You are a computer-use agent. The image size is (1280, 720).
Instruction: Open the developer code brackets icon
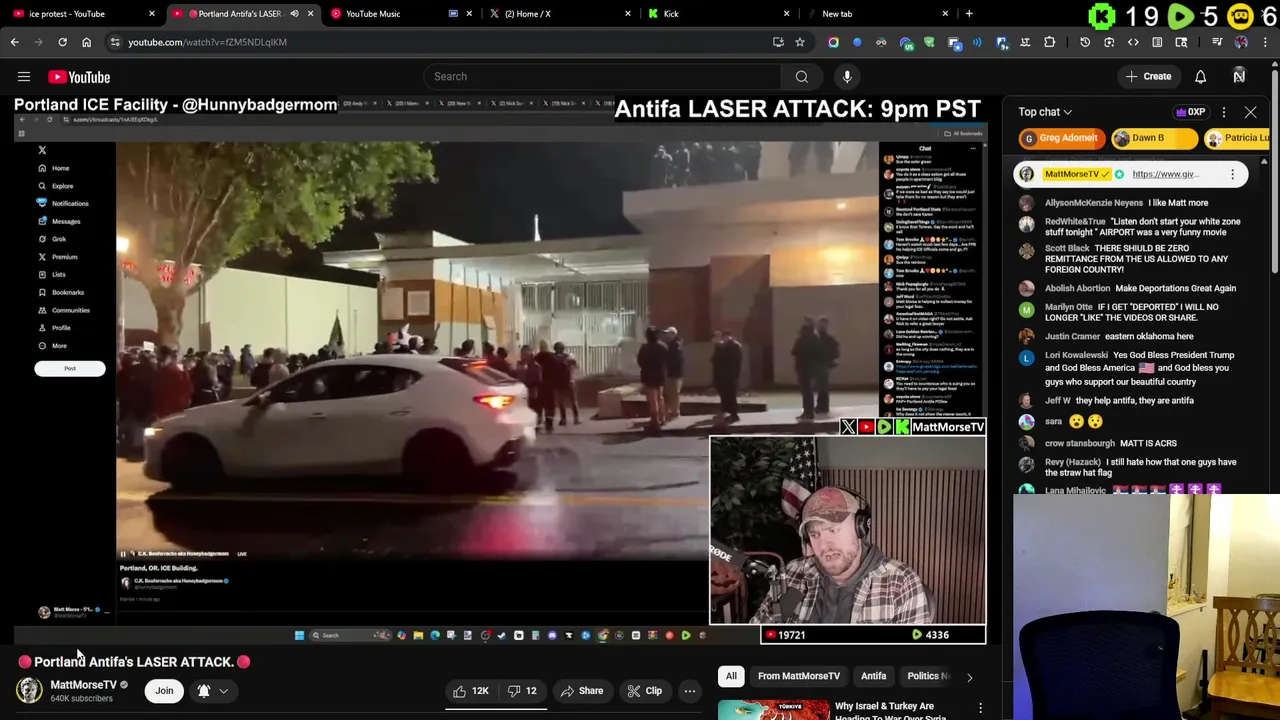tap(1133, 42)
